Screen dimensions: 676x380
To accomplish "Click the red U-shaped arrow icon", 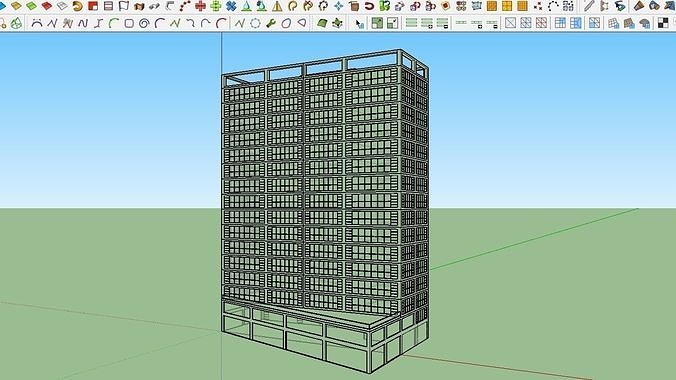I will tap(369, 6).
